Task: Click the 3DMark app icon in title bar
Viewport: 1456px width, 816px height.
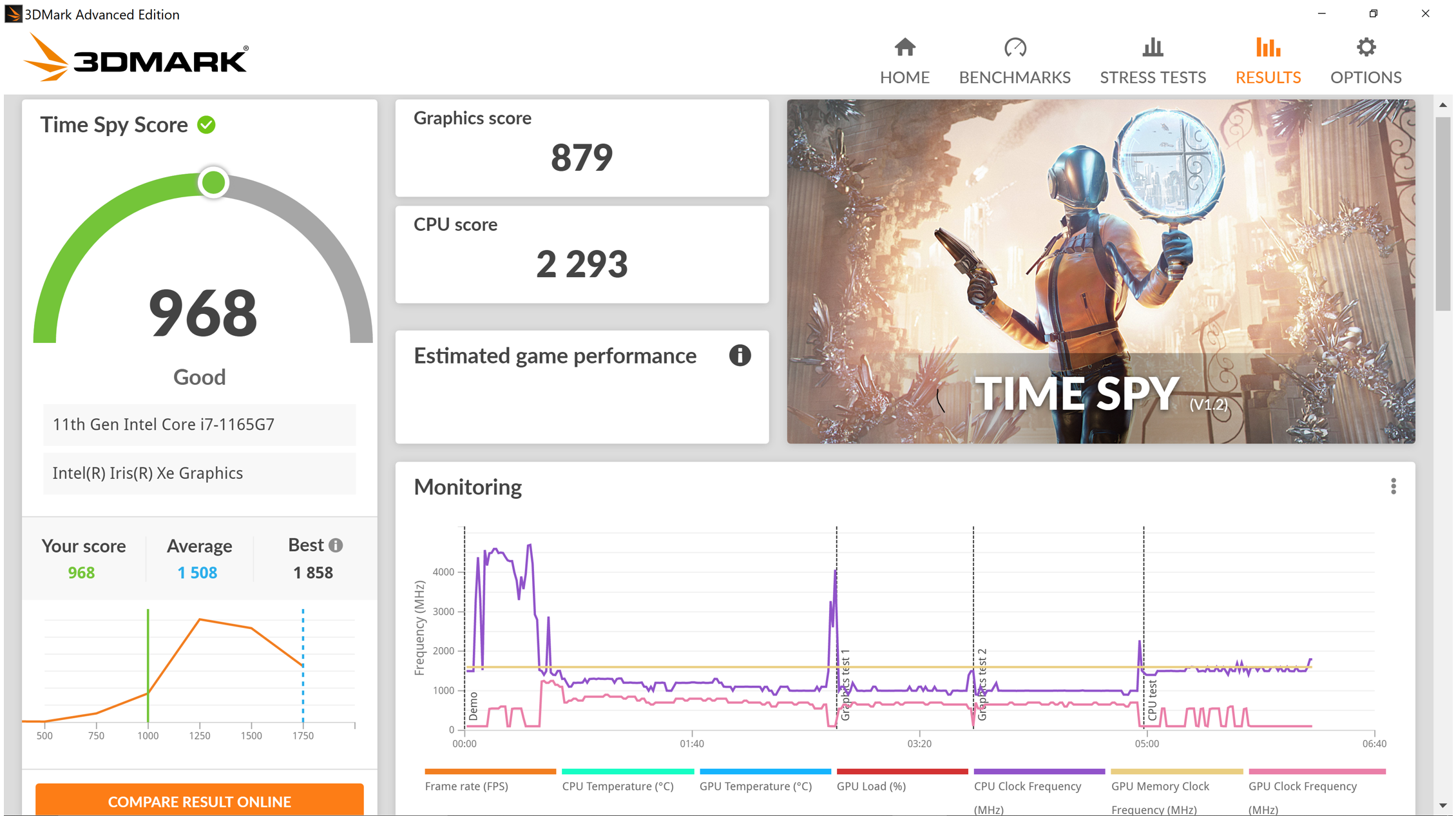Action: 13,14
